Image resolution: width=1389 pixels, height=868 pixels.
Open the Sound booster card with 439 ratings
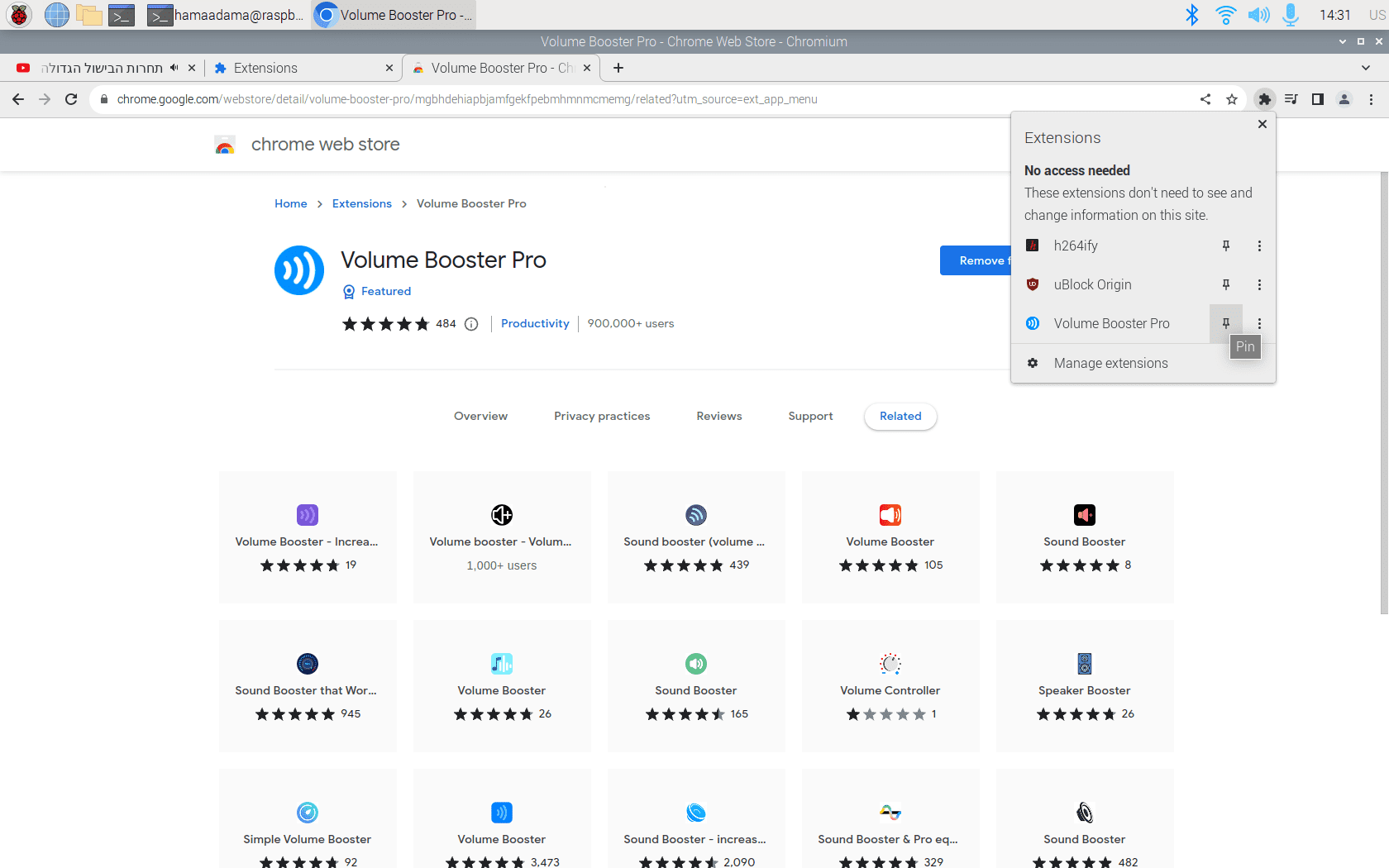coord(696,537)
